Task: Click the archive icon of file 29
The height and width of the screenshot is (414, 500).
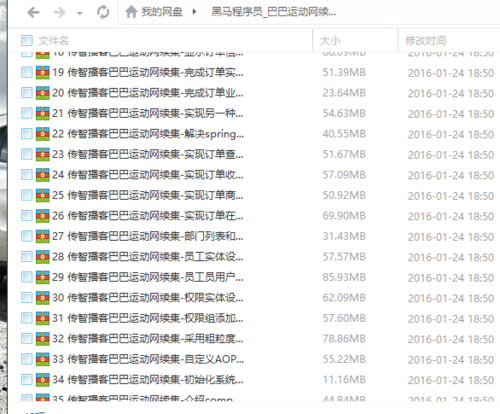Action: coord(43,277)
